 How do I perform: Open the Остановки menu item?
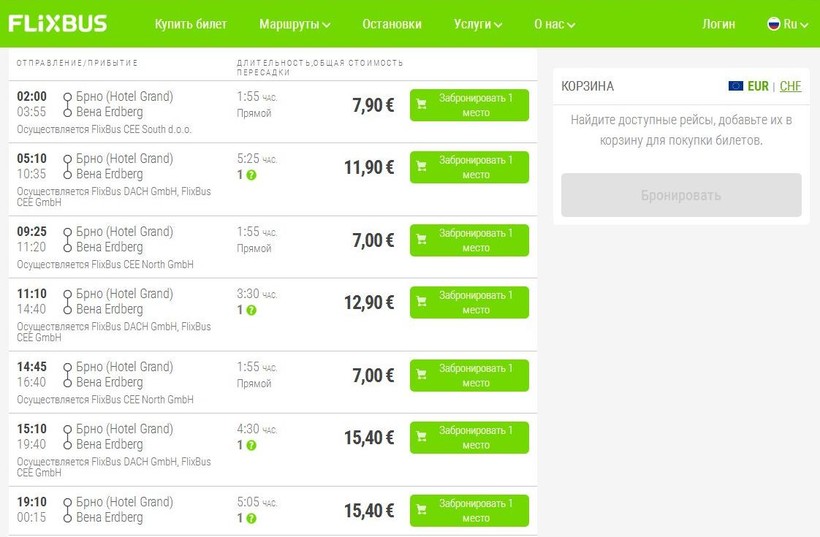click(x=392, y=24)
